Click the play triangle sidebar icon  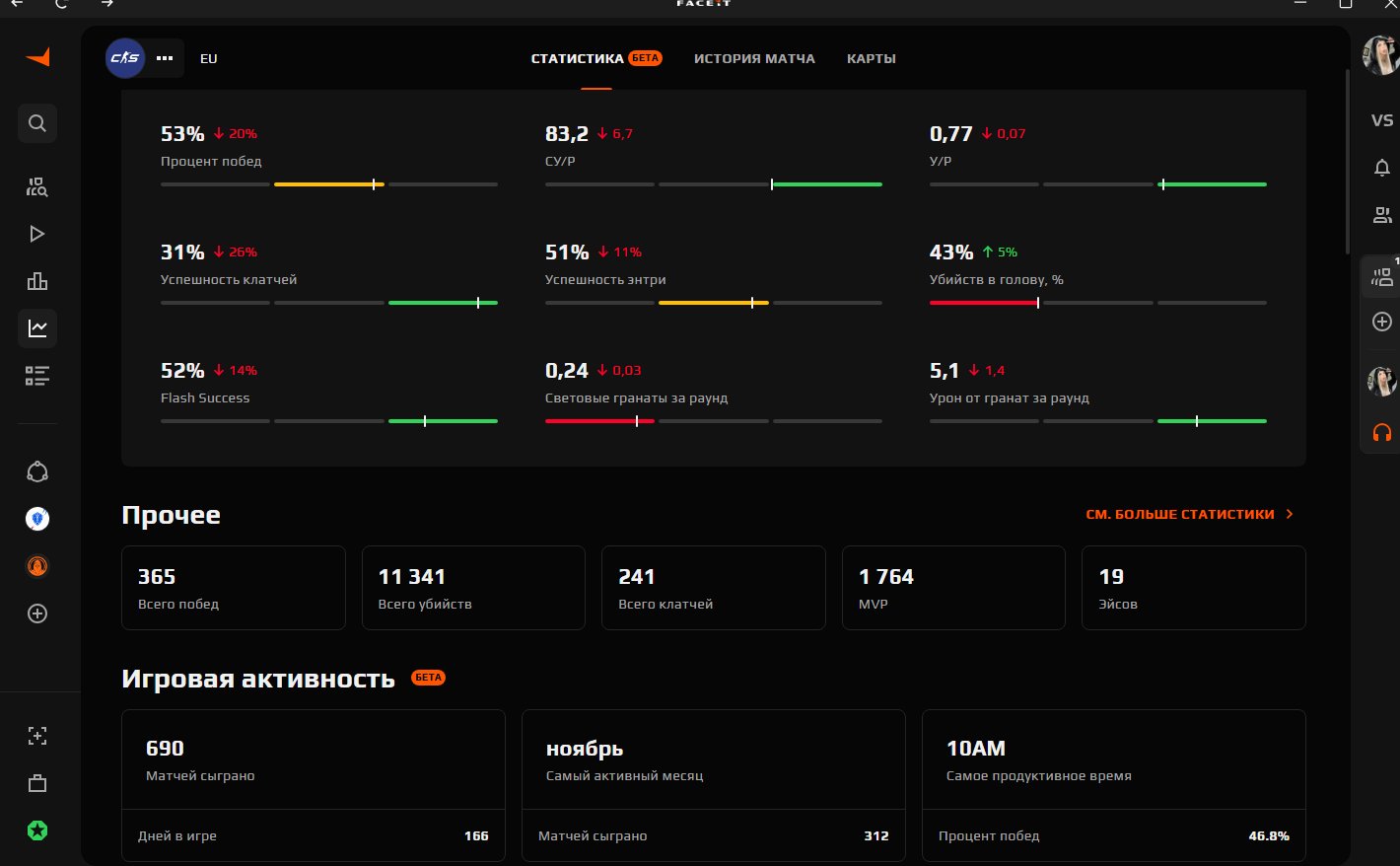(x=37, y=234)
